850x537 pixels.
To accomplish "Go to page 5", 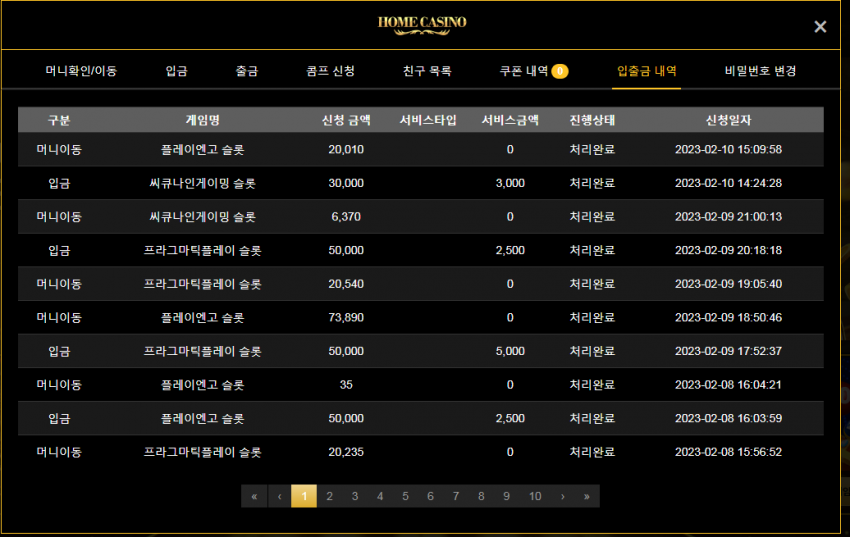I will [x=405, y=496].
